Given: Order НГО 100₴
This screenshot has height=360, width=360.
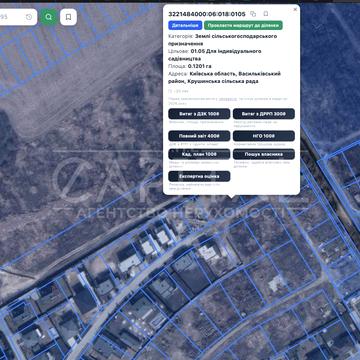Looking at the screenshot, I should click(264, 136).
